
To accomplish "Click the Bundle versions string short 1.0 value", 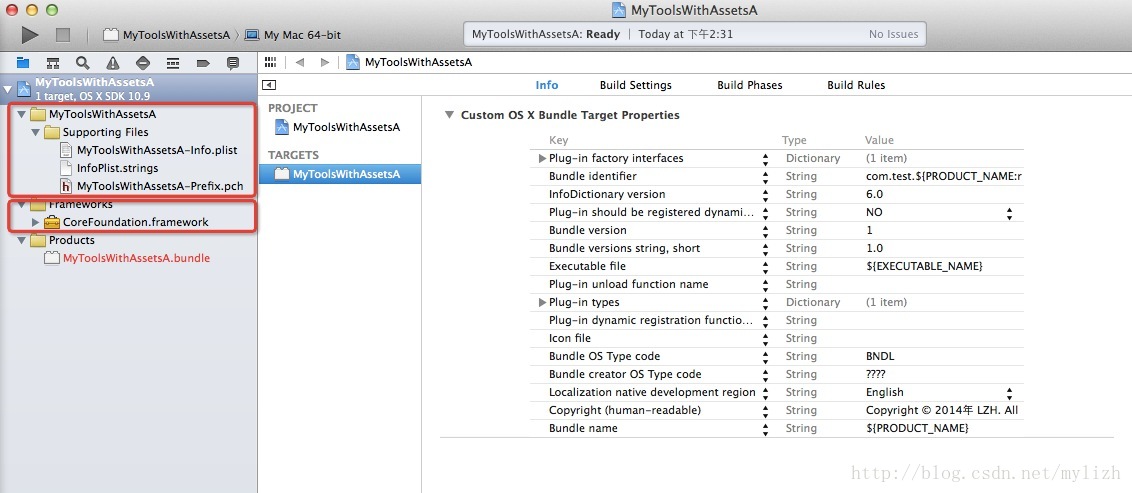I will (x=874, y=248).
